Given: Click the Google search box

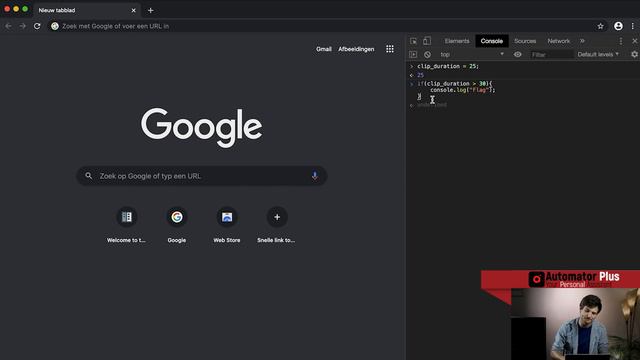Looking at the screenshot, I should click(x=202, y=176).
